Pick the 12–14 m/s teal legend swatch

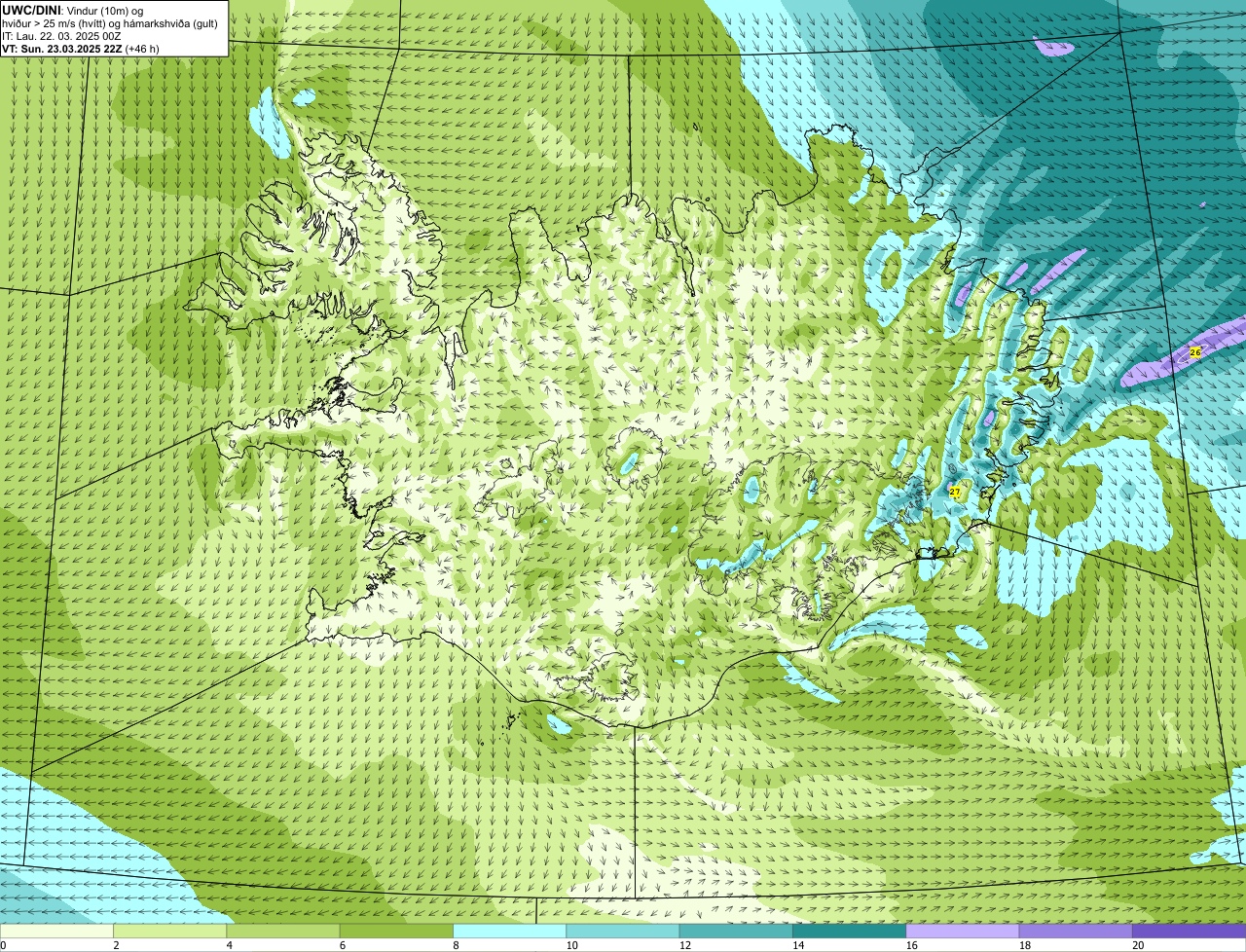736,932
